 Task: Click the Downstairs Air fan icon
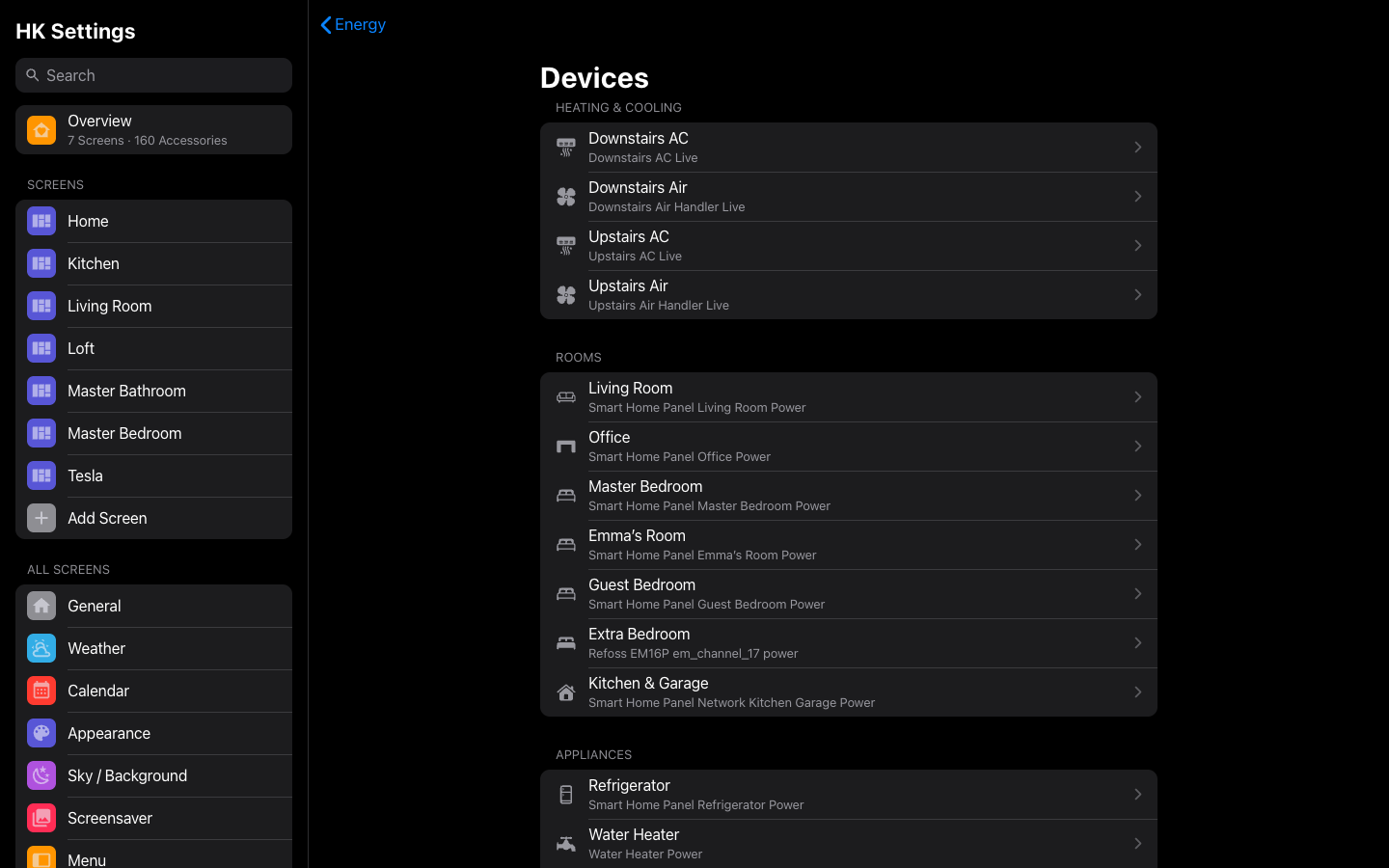566,197
